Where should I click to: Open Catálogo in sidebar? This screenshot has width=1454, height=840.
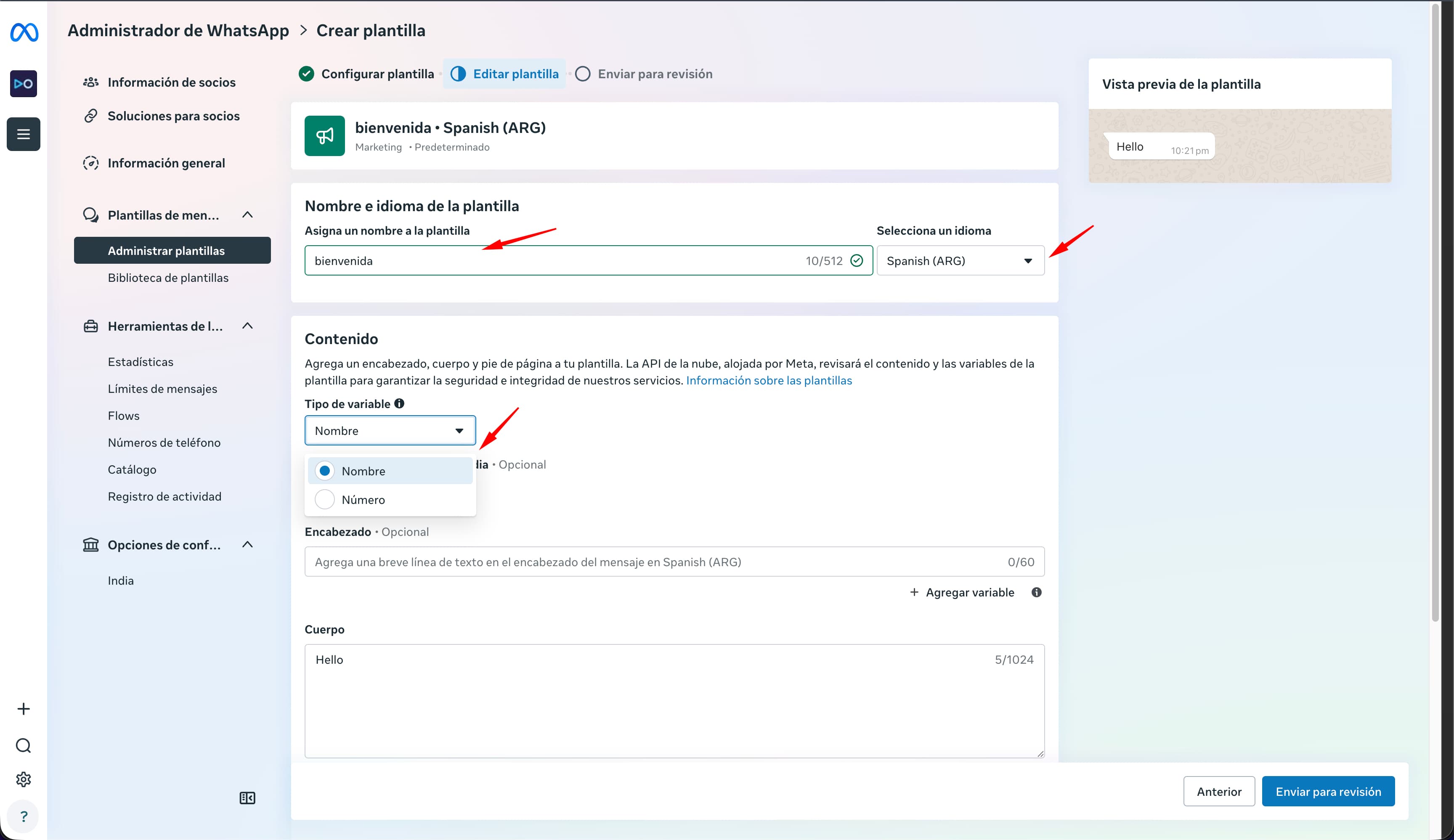(132, 469)
